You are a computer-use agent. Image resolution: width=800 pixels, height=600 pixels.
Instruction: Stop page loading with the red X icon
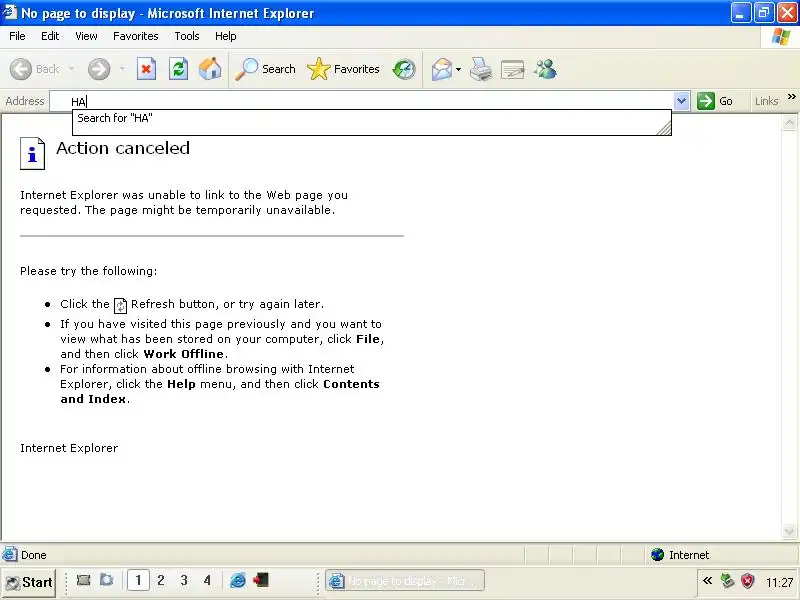click(x=146, y=69)
